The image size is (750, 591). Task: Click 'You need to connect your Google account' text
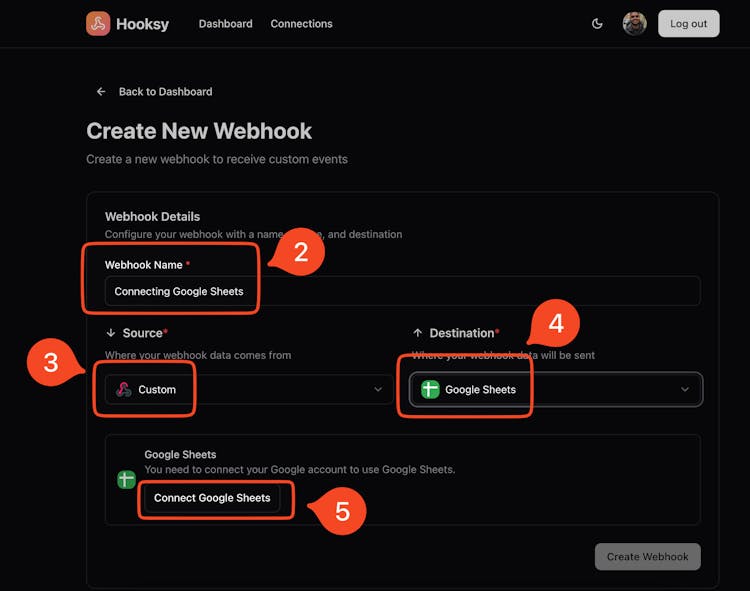click(x=300, y=470)
